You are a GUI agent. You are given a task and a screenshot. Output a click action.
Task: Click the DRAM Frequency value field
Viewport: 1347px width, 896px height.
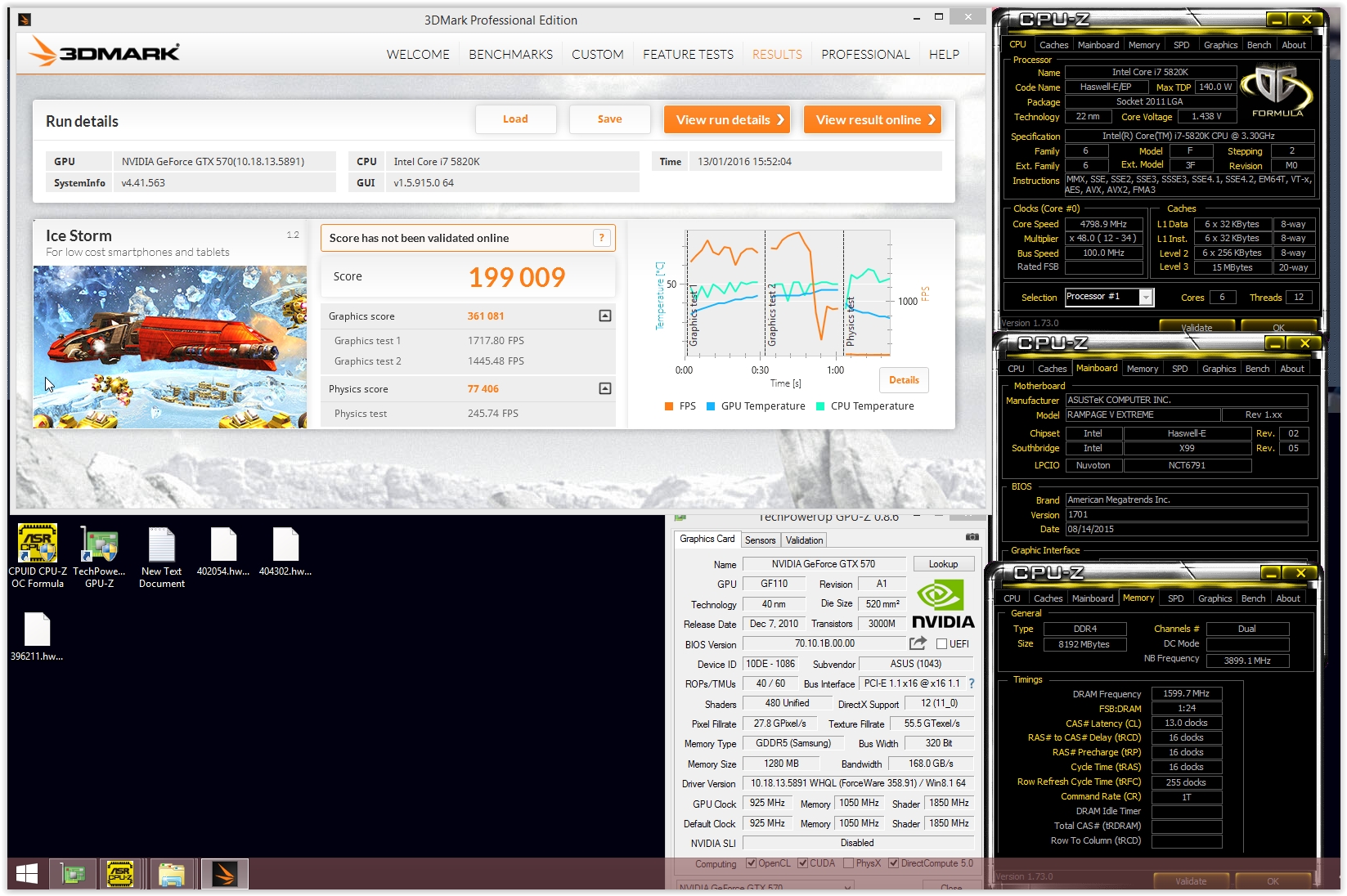1186,693
